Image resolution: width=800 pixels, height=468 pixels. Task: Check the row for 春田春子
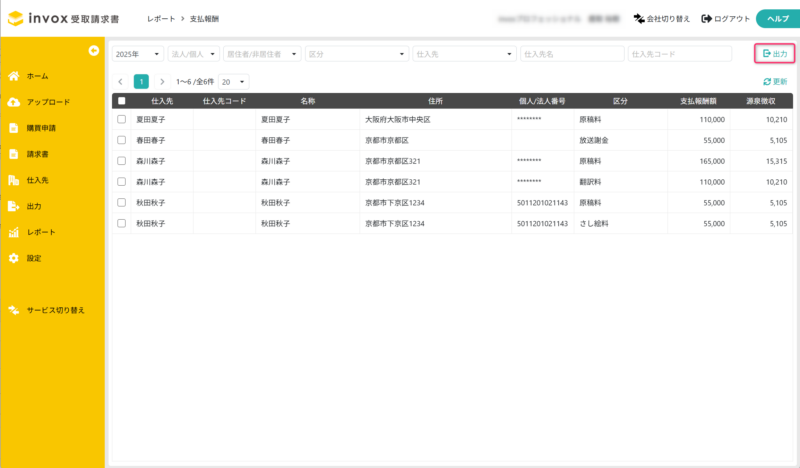click(121, 140)
